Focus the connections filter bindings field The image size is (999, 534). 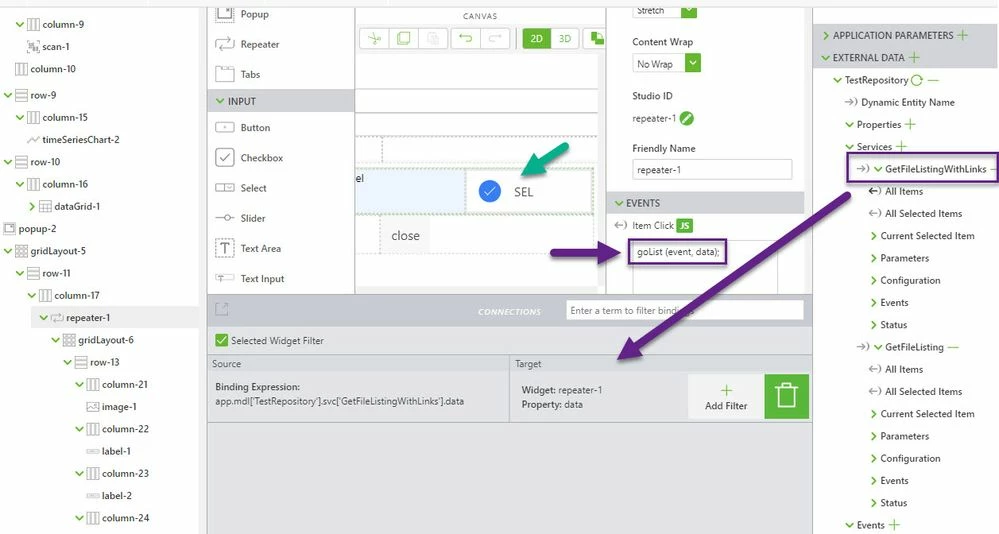684,310
